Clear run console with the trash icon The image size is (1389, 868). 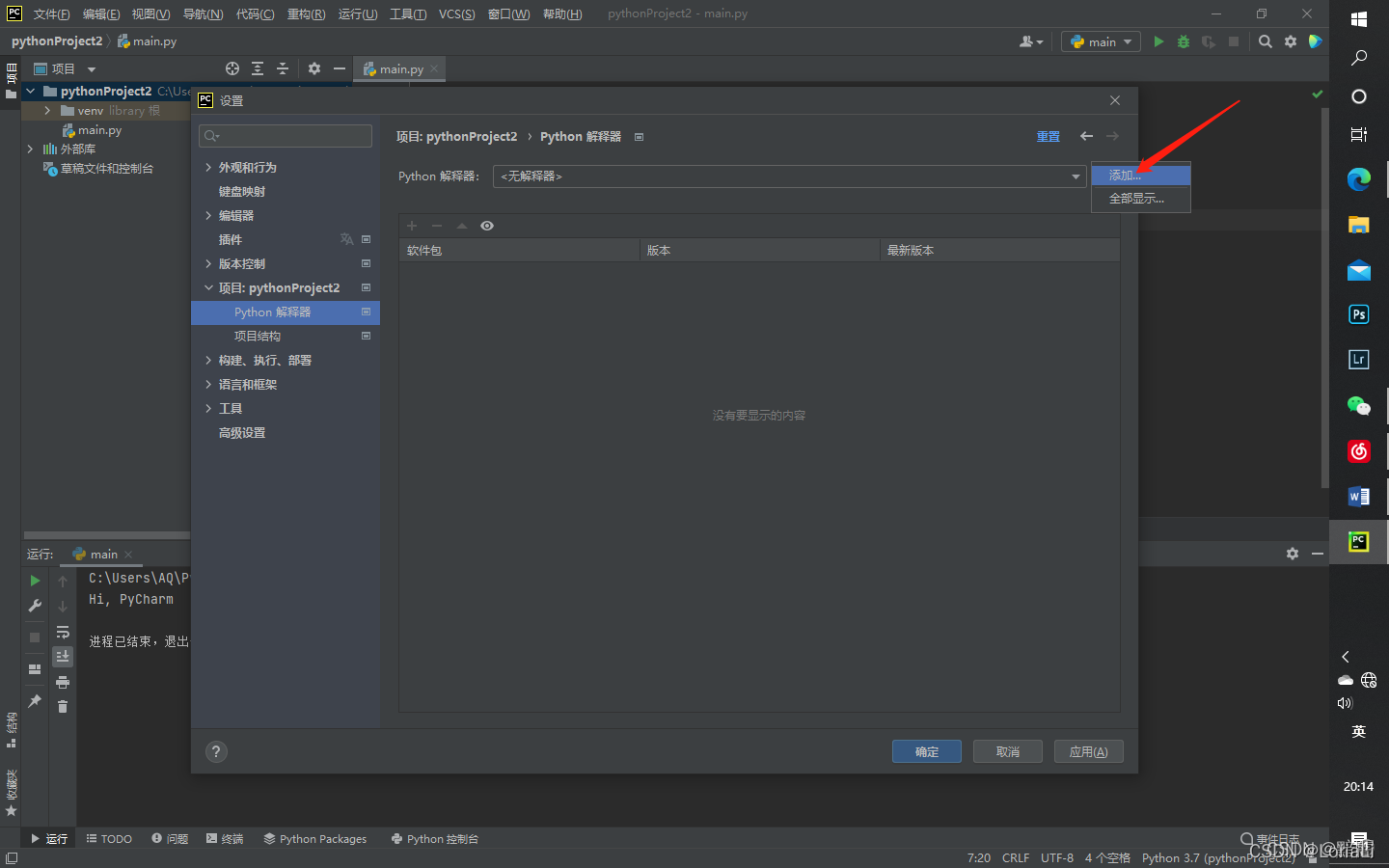[63, 707]
